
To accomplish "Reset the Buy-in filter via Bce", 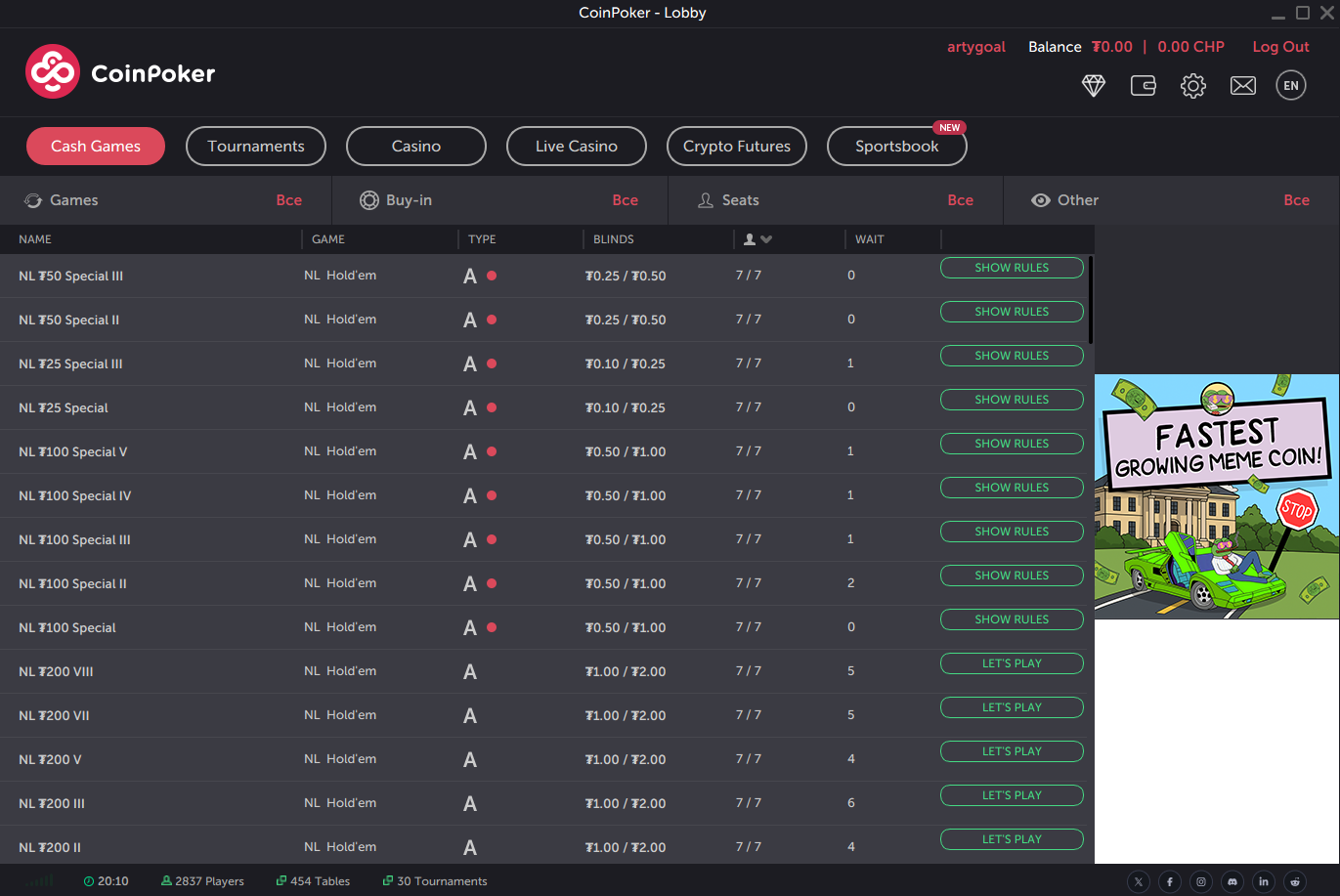I will coord(626,200).
